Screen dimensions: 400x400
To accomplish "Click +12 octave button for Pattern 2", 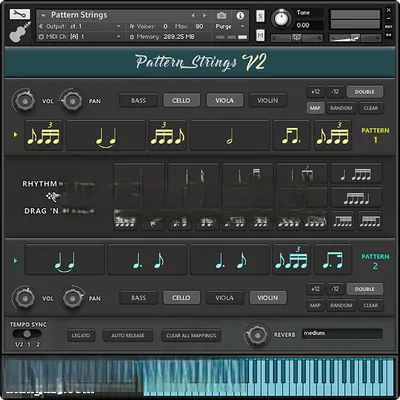I will click(315, 289).
